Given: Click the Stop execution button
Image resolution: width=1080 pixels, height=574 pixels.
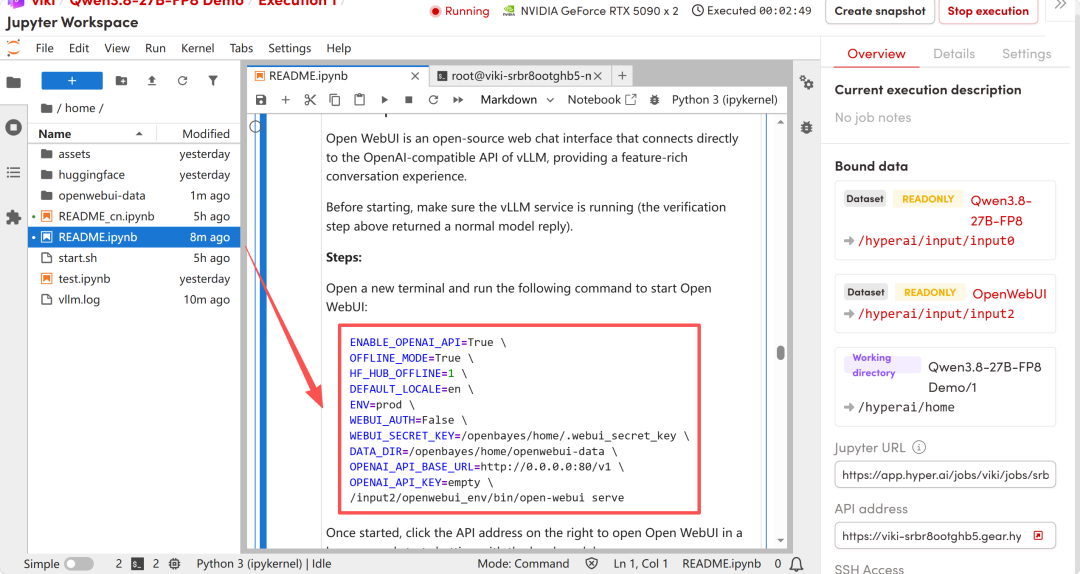Looking at the screenshot, I should click(x=988, y=11).
